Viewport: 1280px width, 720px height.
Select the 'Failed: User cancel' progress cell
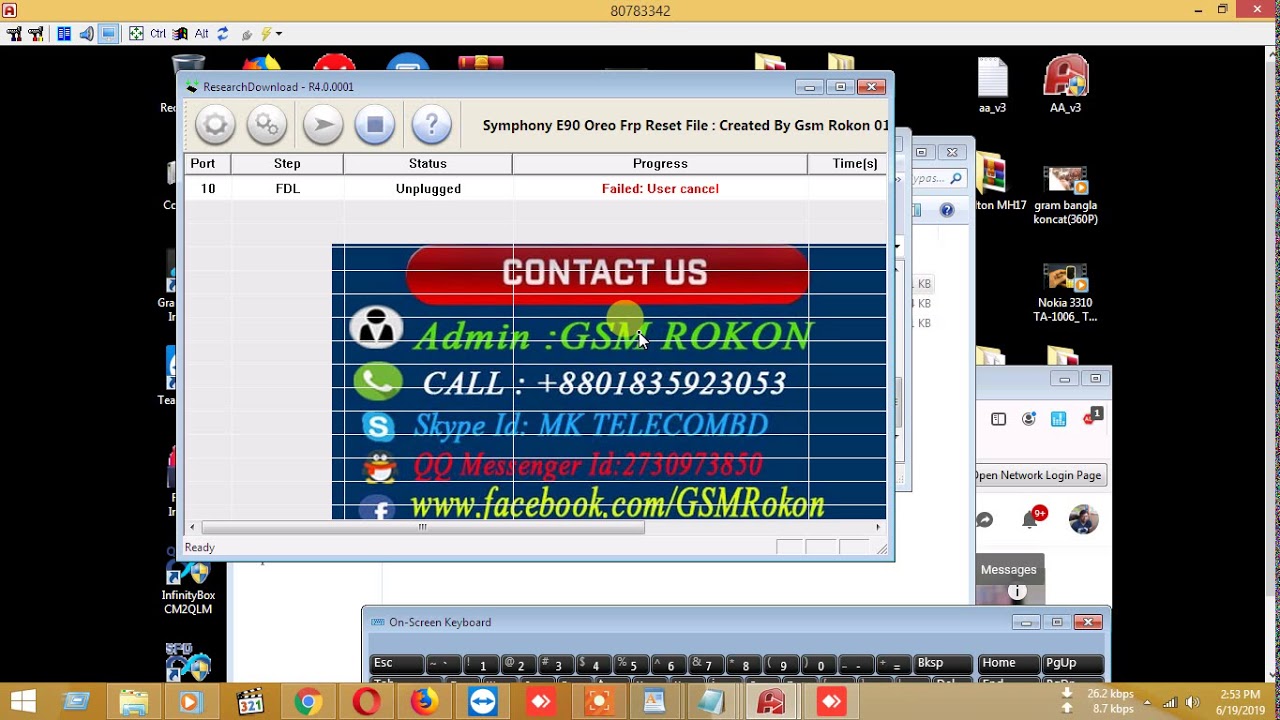(x=660, y=188)
